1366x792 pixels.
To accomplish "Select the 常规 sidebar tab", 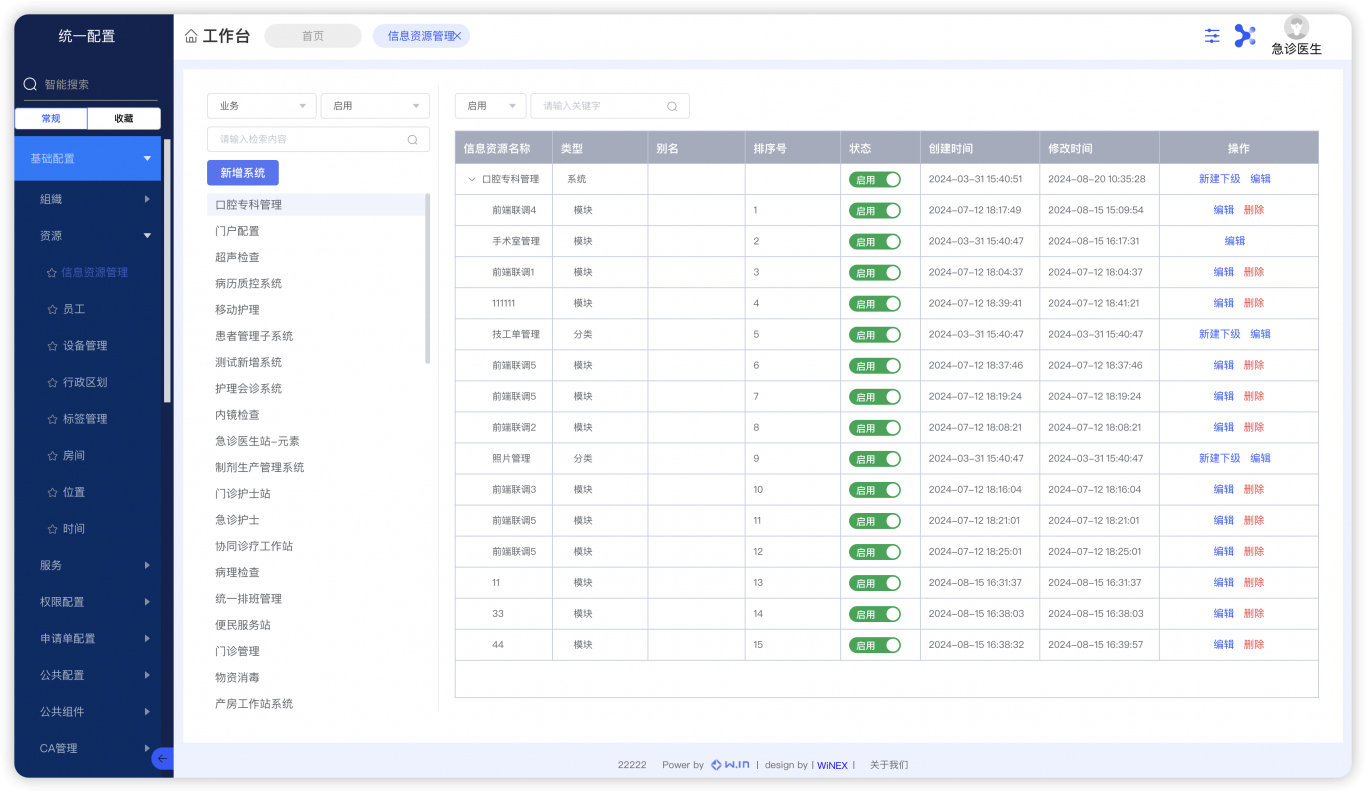I will [x=51, y=118].
